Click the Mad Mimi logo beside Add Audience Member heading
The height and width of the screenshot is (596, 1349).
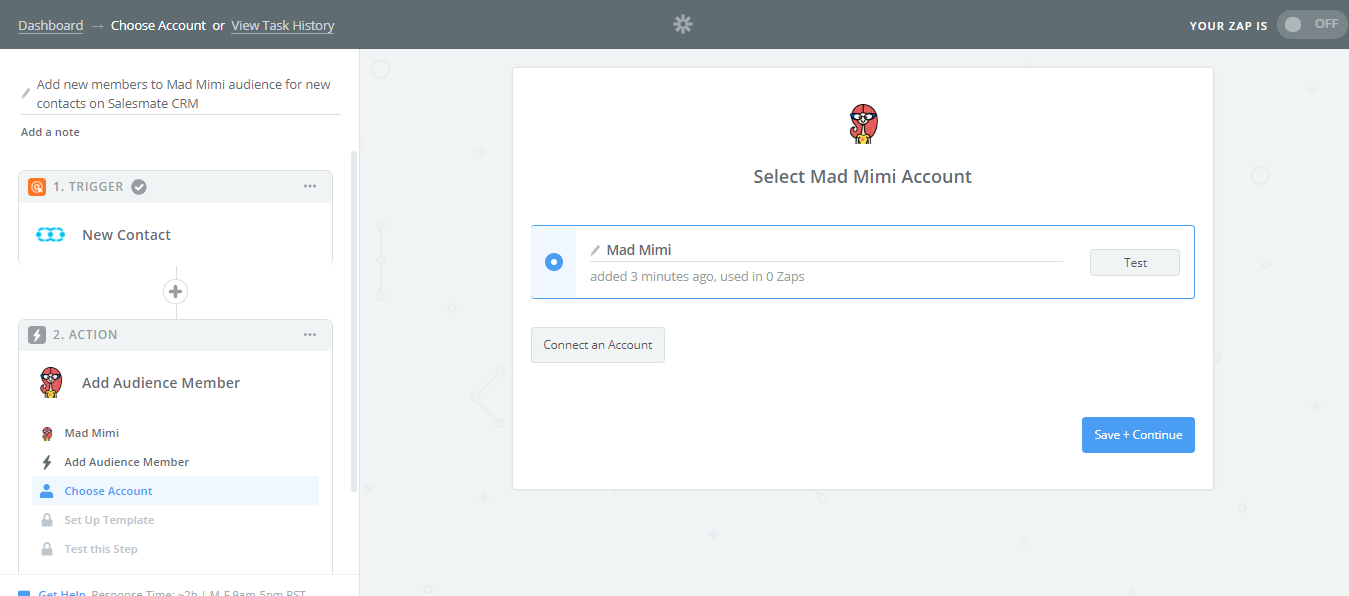coord(50,383)
